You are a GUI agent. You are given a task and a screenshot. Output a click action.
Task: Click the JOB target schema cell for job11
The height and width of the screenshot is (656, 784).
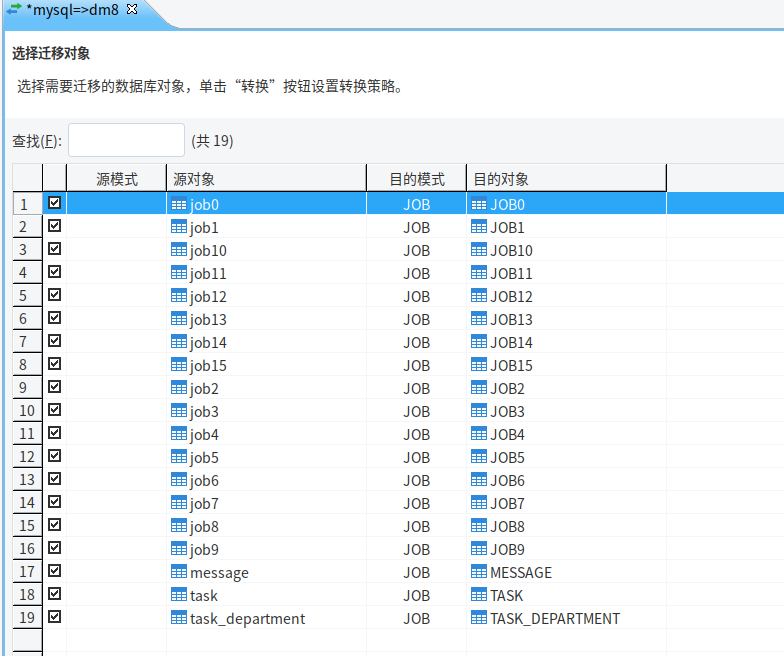point(416,274)
